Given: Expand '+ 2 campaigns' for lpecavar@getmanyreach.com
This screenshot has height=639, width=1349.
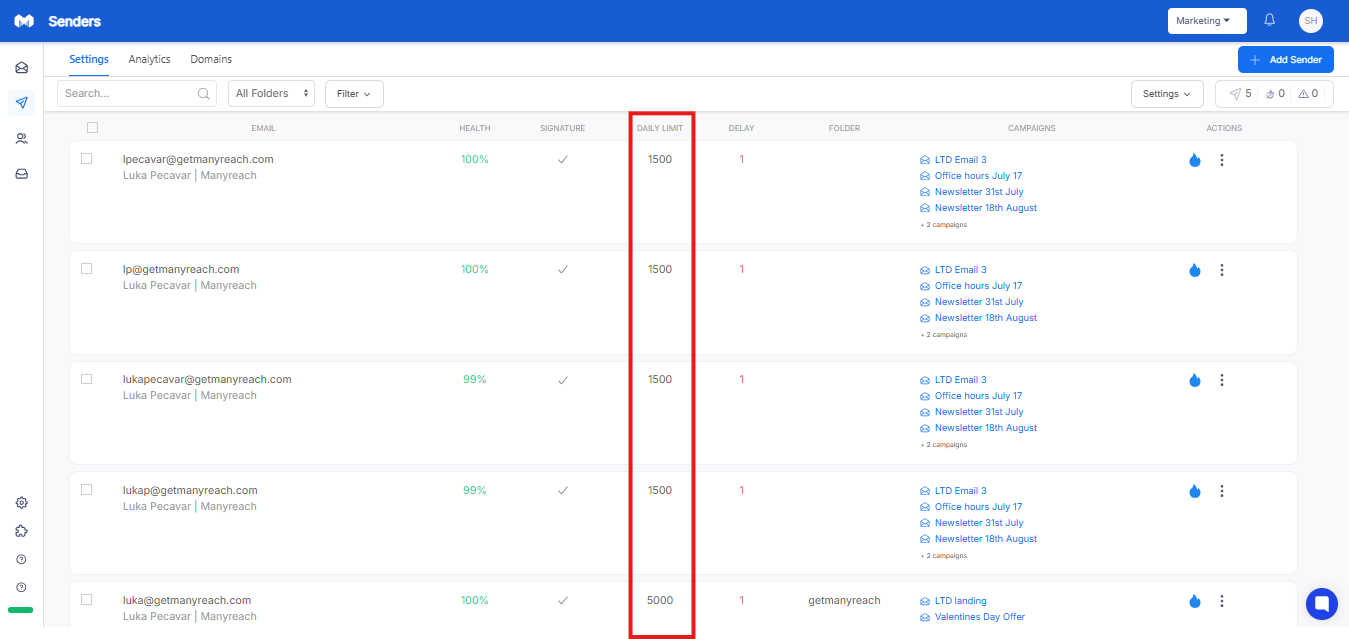Looking at the screenshot, I should point(943,225).
